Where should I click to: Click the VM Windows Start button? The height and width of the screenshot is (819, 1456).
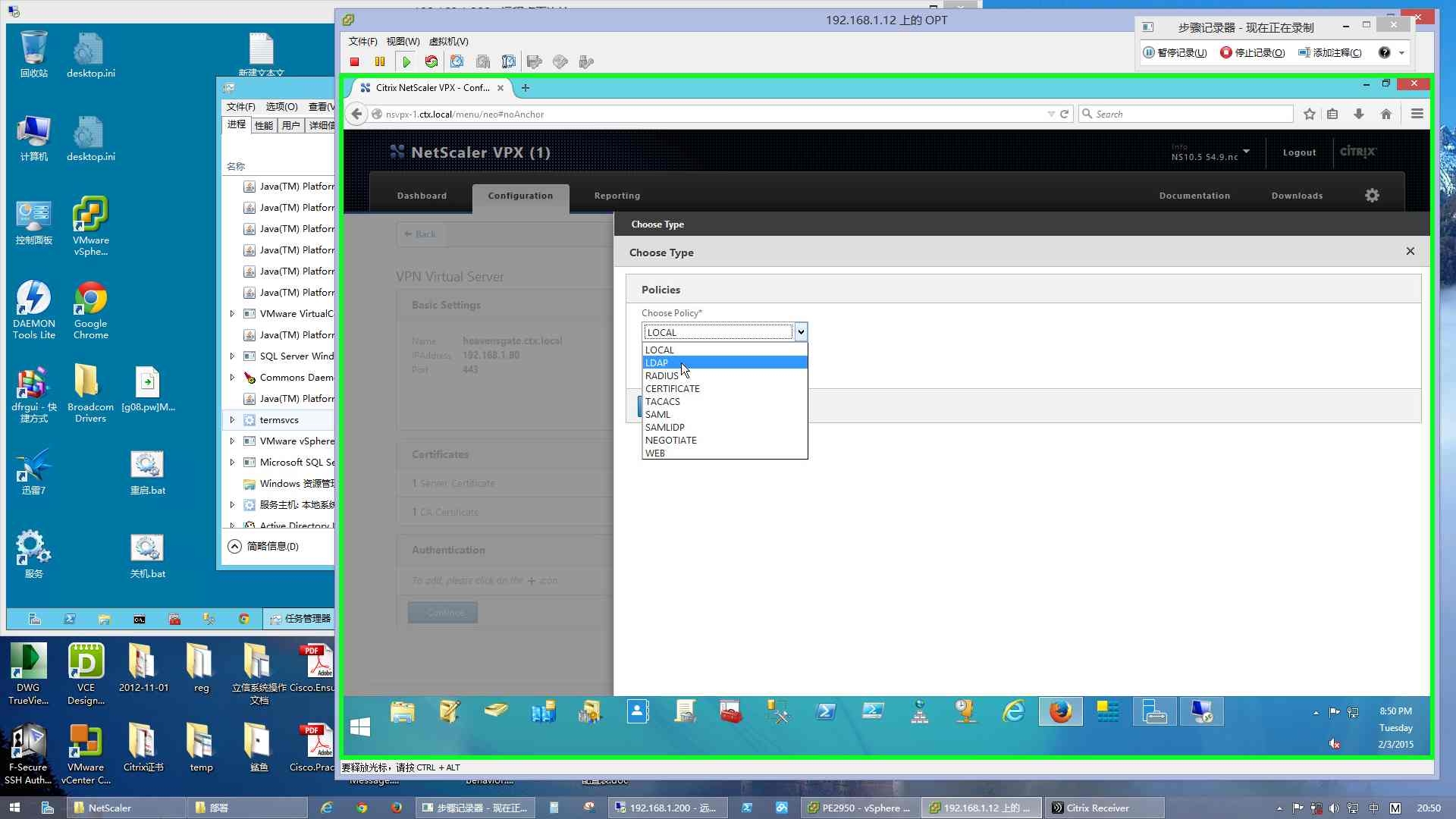tap(360, 726)
